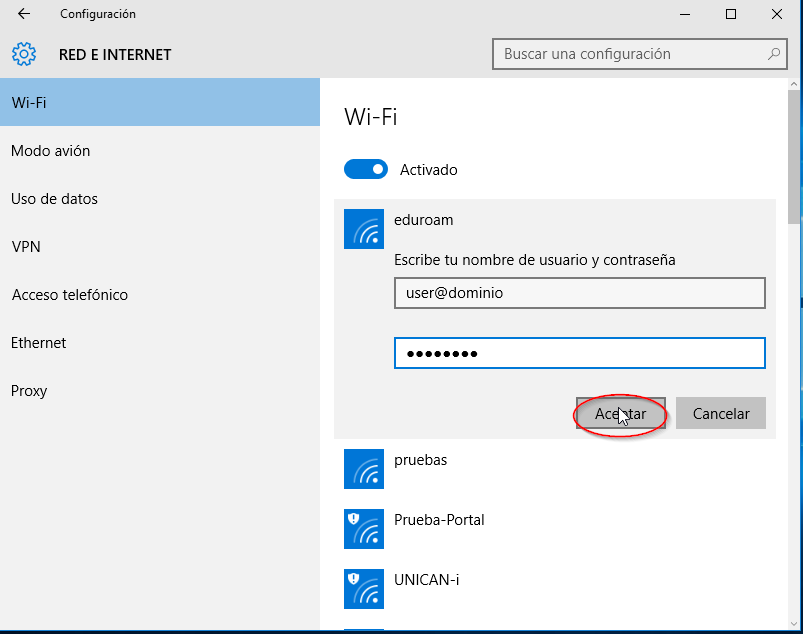Click the vertical scrollbar thumb
This screenshot has width=803, height=634.
794,157
